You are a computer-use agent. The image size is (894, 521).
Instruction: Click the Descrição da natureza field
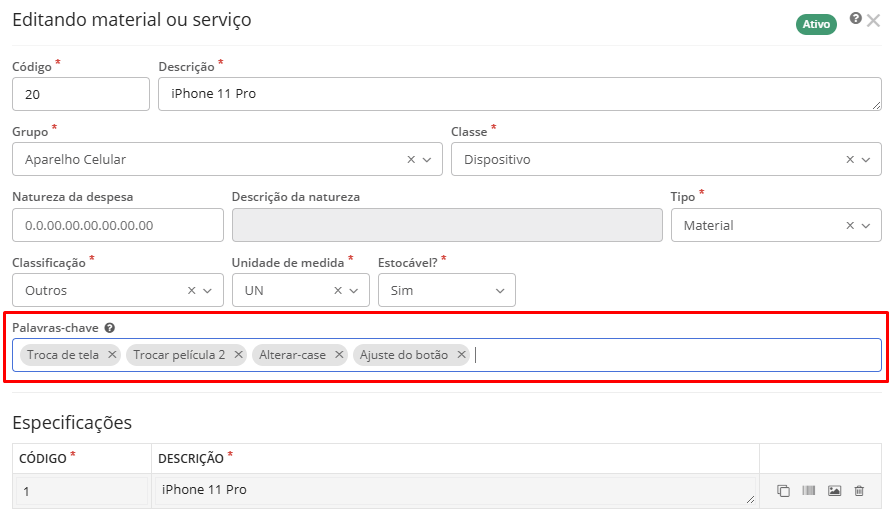pyautogui.click(x=447, y=225)
